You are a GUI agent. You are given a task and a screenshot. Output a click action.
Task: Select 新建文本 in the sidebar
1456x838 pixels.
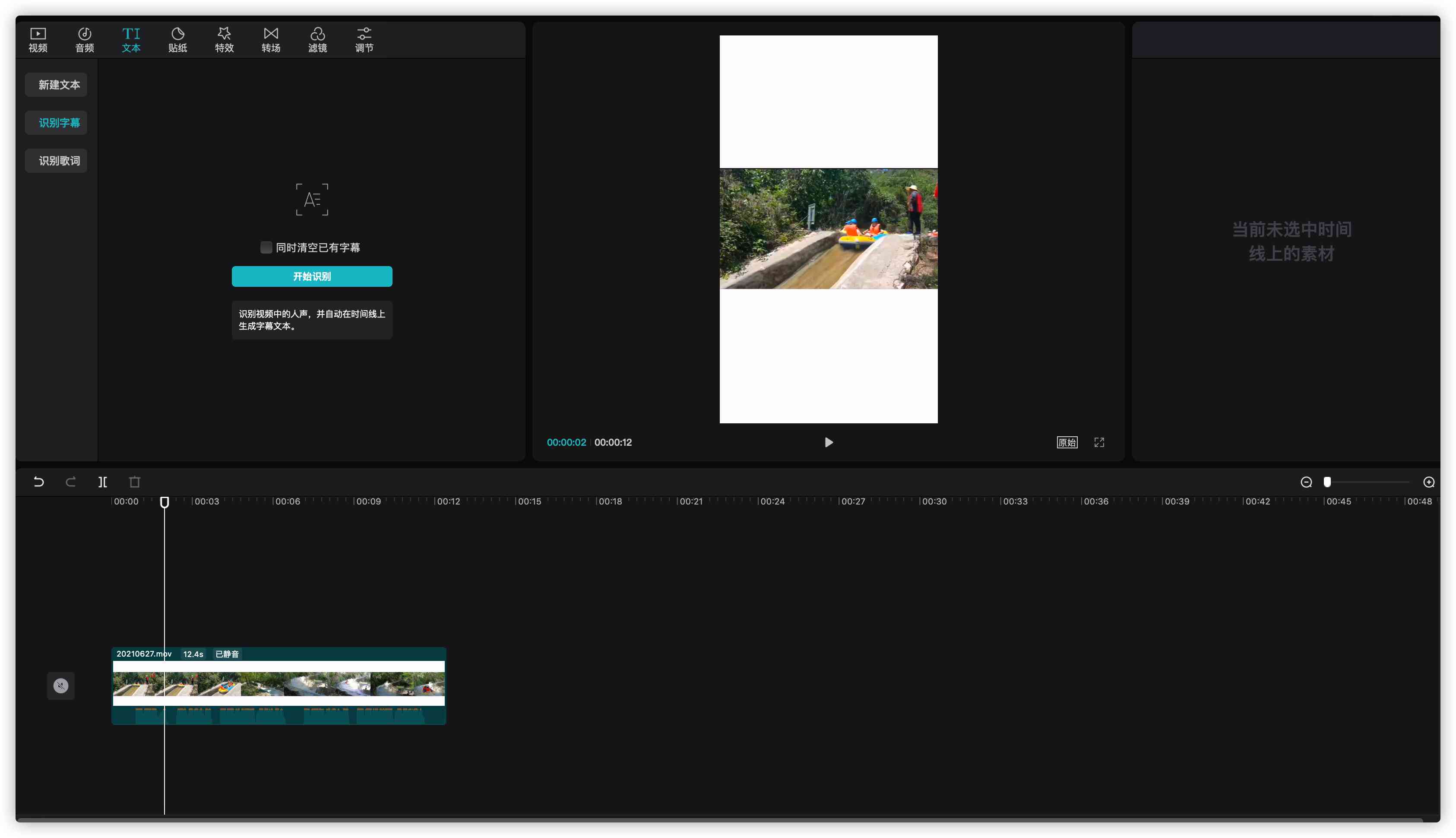click(x=57, y=85)
